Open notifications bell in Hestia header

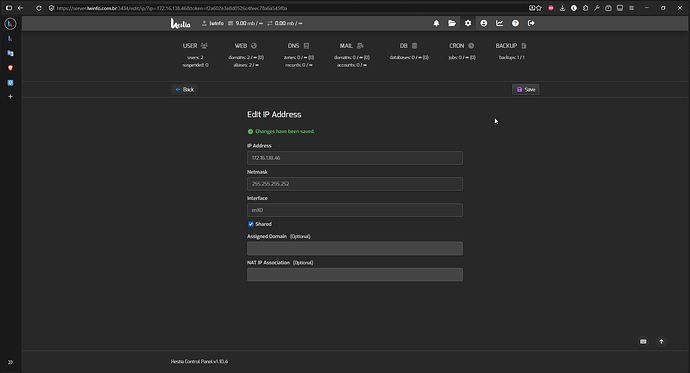[x=436, y=23]
